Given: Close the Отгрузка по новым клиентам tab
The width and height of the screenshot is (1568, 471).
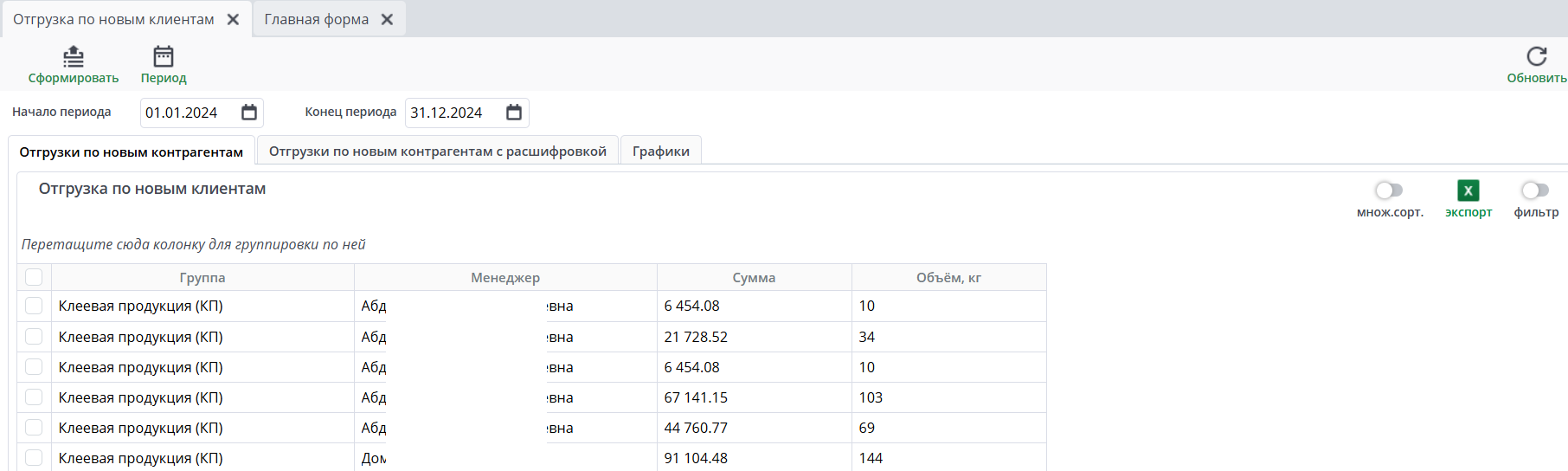Looking at the screenshot, I should pos(233,19).
